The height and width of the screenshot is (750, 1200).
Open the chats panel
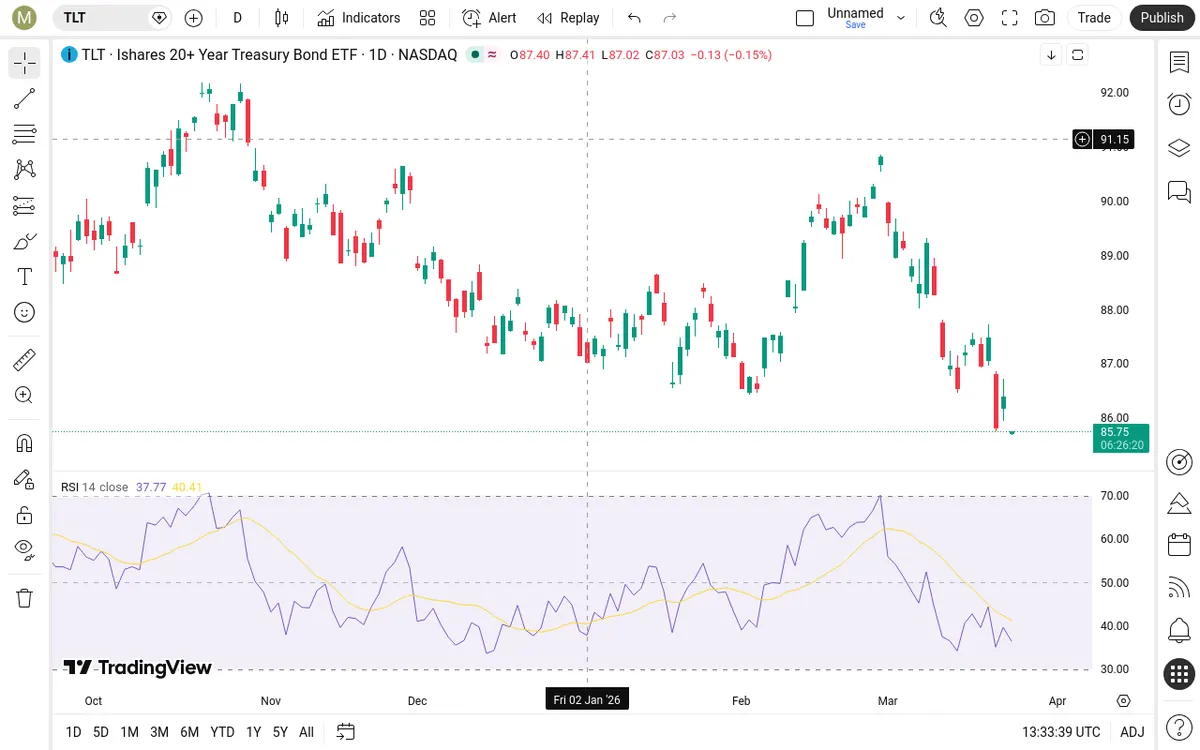(x=1179, y=191)
